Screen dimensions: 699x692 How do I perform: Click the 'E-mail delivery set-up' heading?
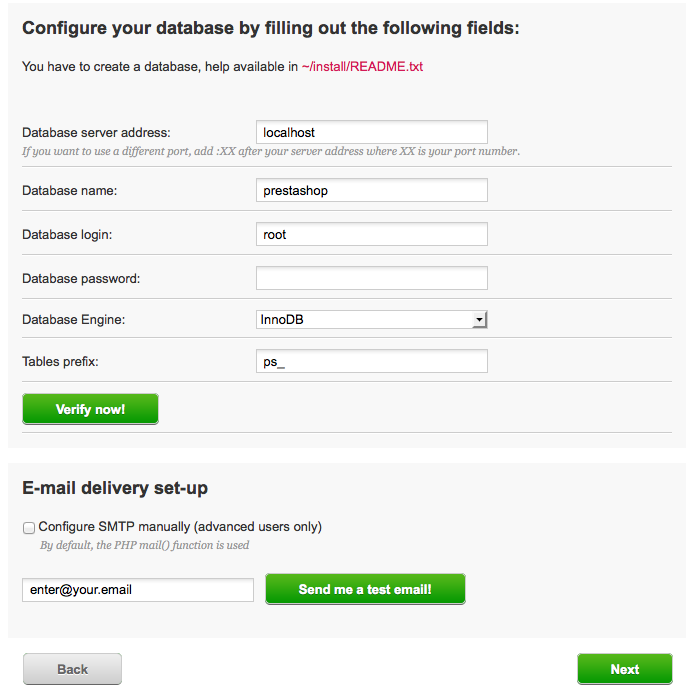coord(115,488)
